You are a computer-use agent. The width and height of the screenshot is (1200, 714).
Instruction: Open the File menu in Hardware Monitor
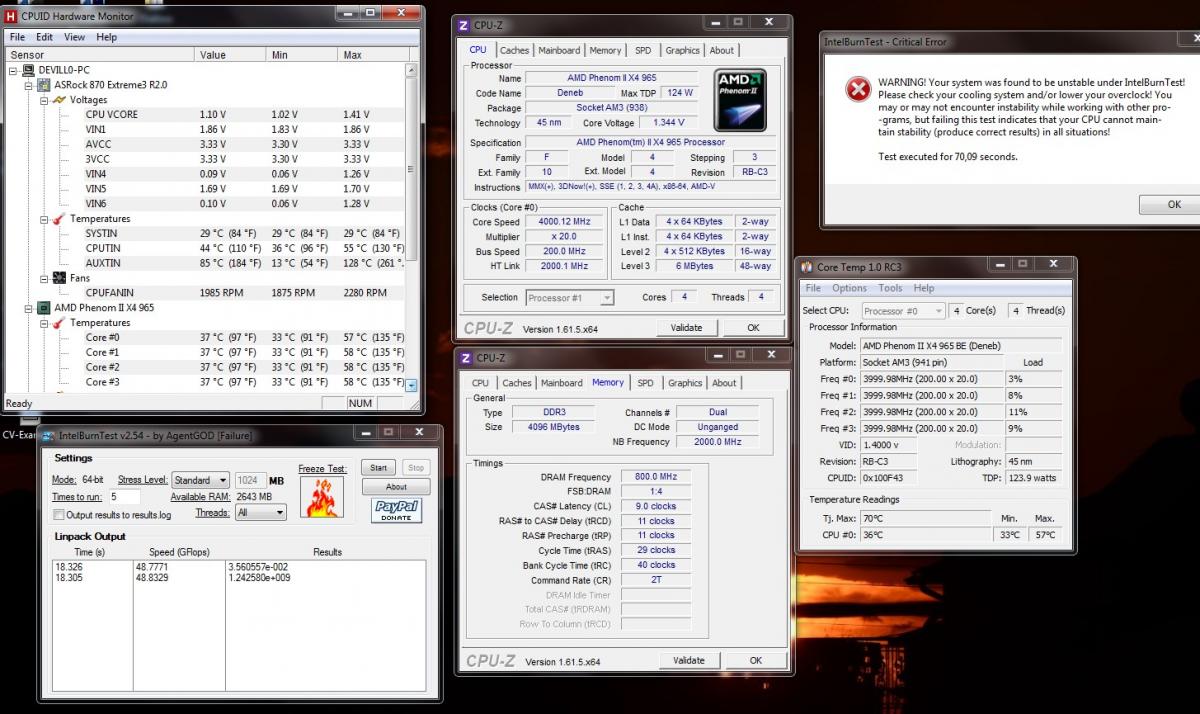pos(17,37)
